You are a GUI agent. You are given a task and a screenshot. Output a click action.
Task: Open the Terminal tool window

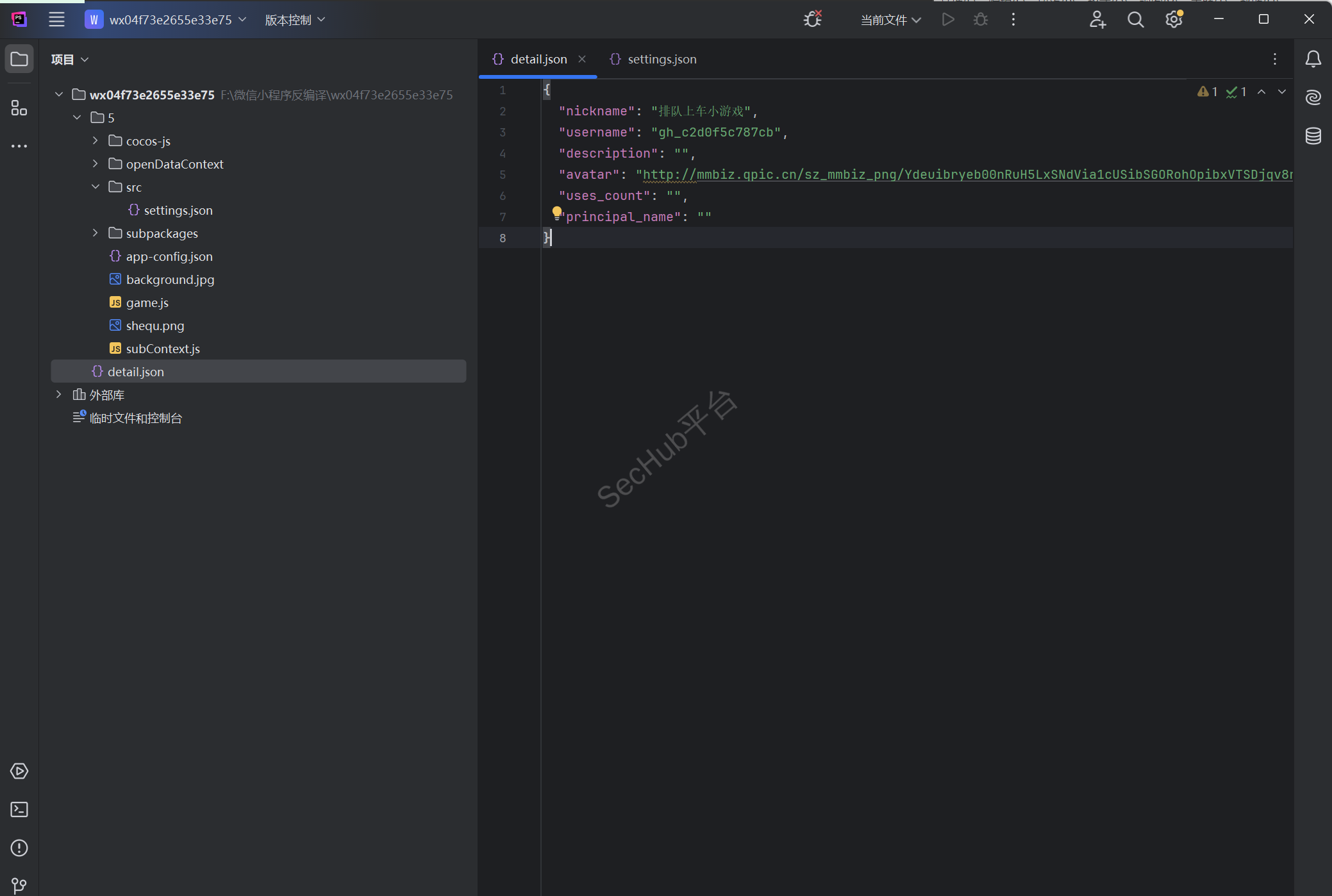coord(19,809)
